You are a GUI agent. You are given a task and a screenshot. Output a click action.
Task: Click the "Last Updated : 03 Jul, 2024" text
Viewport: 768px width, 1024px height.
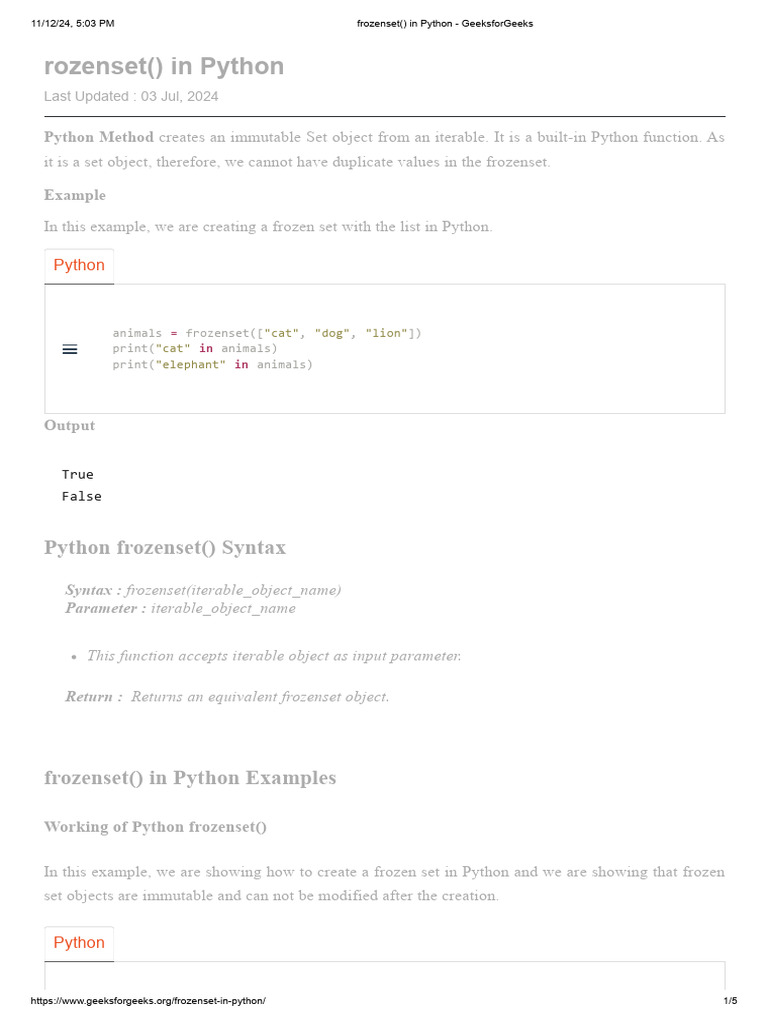(131, 97)
